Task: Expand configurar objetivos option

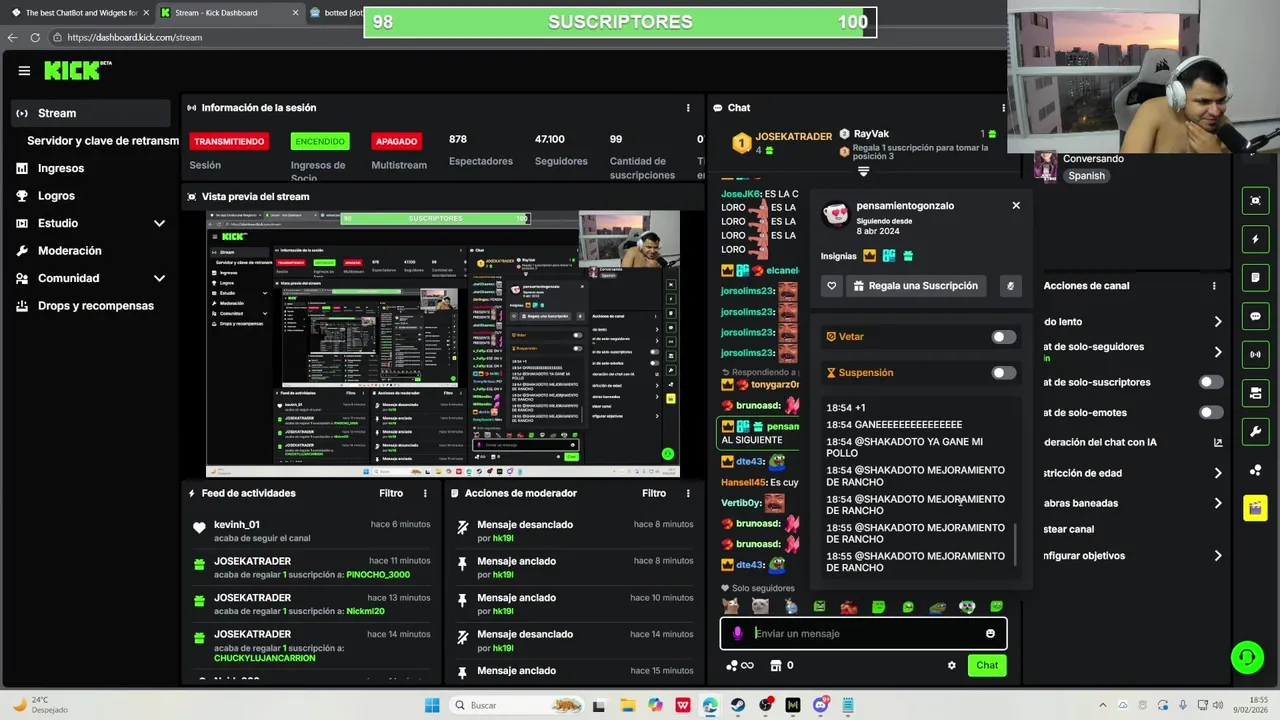Action: pos(1218,556)
